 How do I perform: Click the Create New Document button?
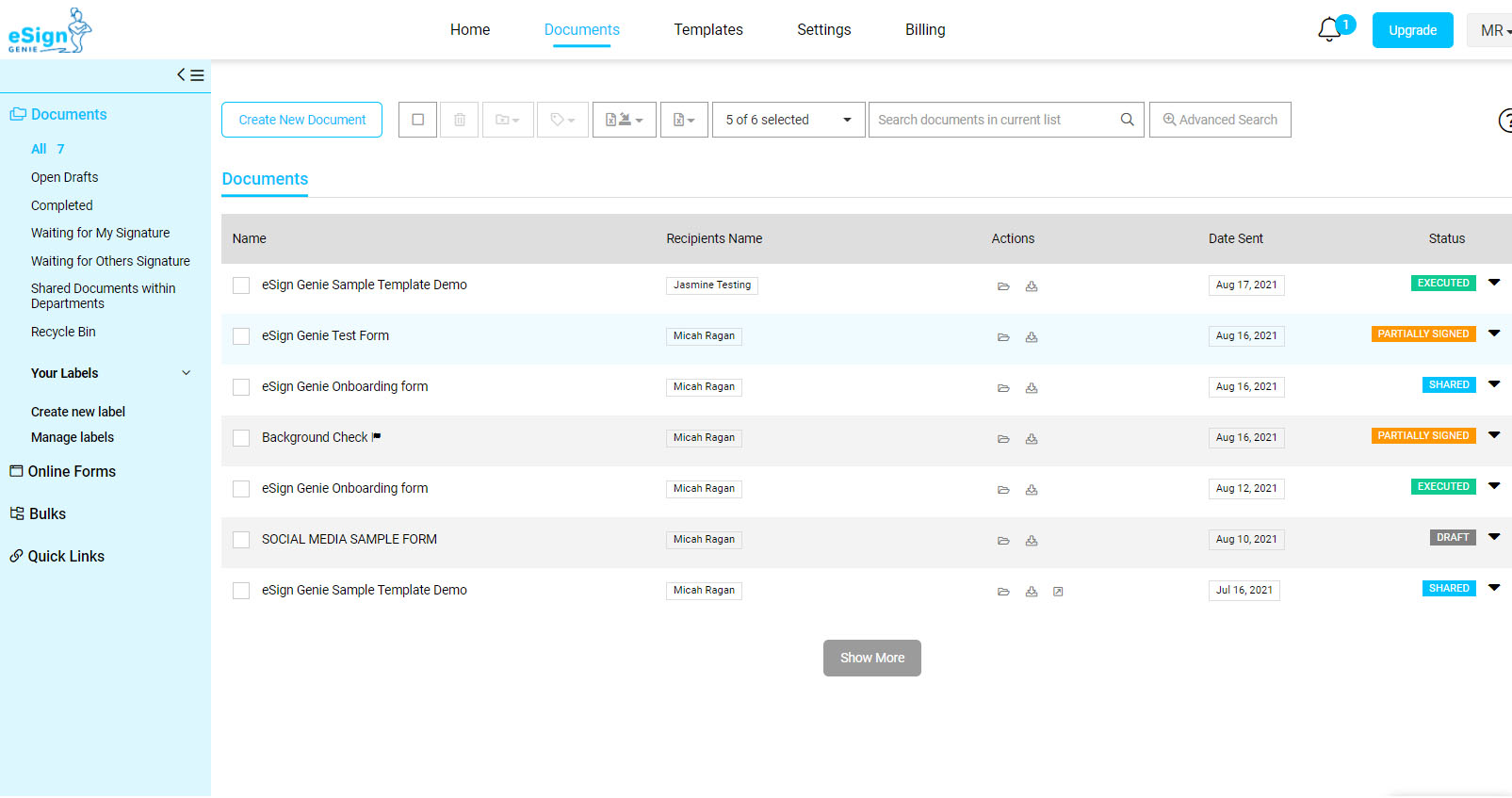tap(301, 120)
